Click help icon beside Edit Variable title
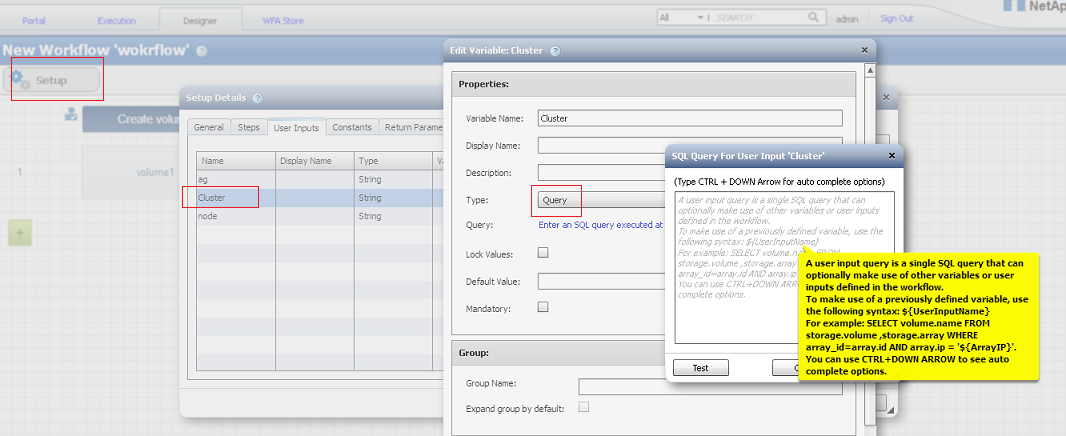 [x=555, y=50]
